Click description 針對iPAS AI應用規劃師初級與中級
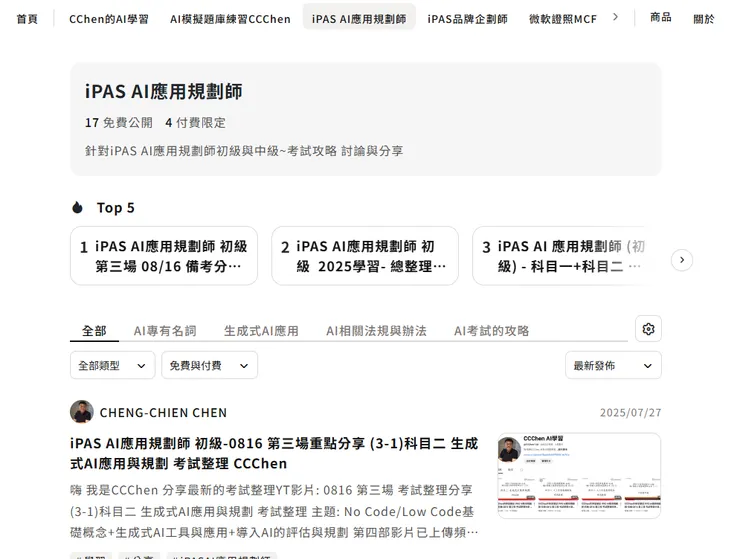740x559 pixels. click(244, 151)
